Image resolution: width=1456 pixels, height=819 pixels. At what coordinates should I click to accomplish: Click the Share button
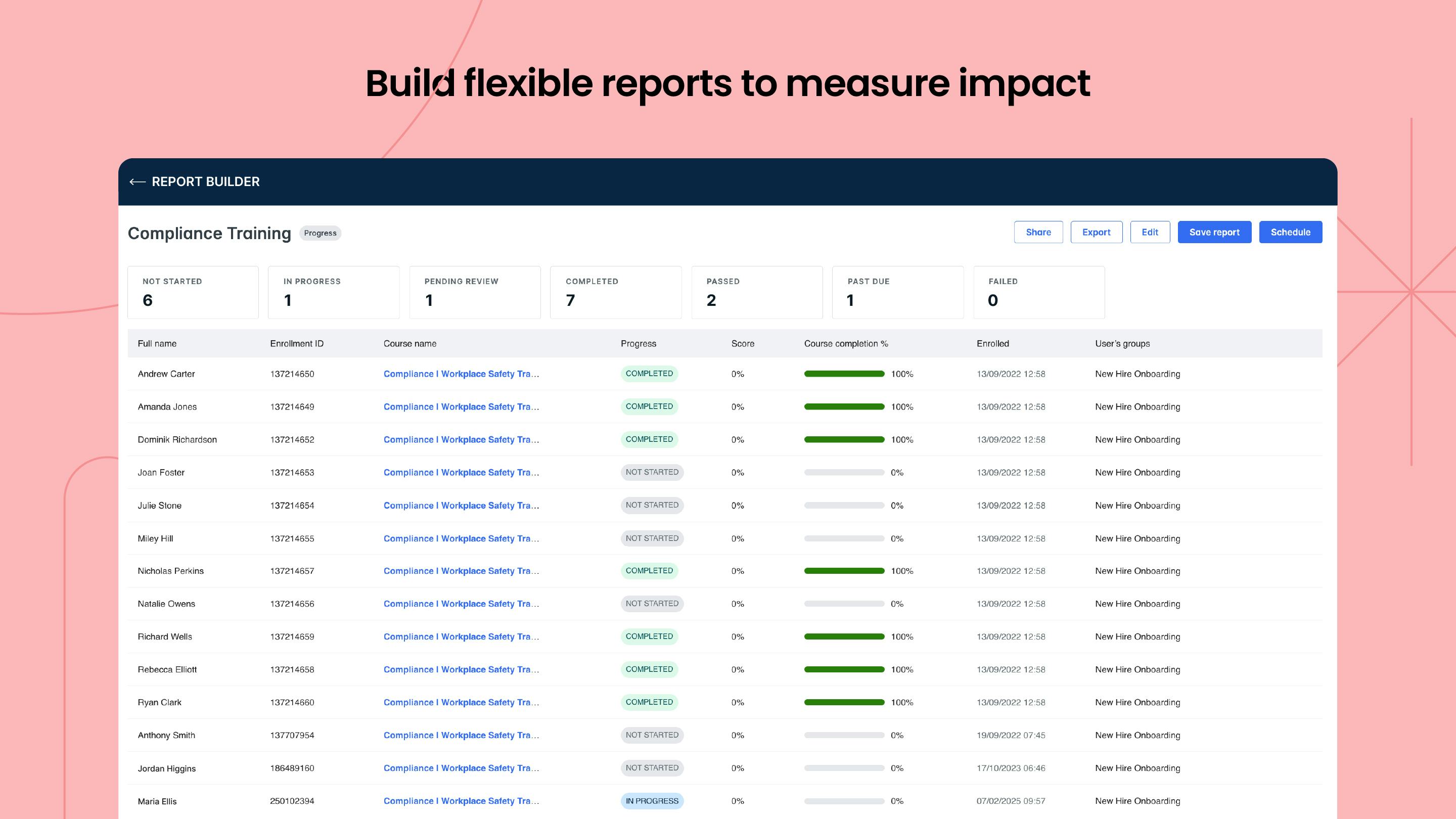click(1038, 233)
